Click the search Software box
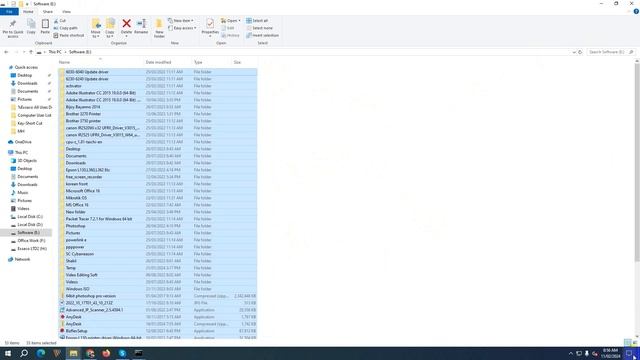 (x=611, y=52)
